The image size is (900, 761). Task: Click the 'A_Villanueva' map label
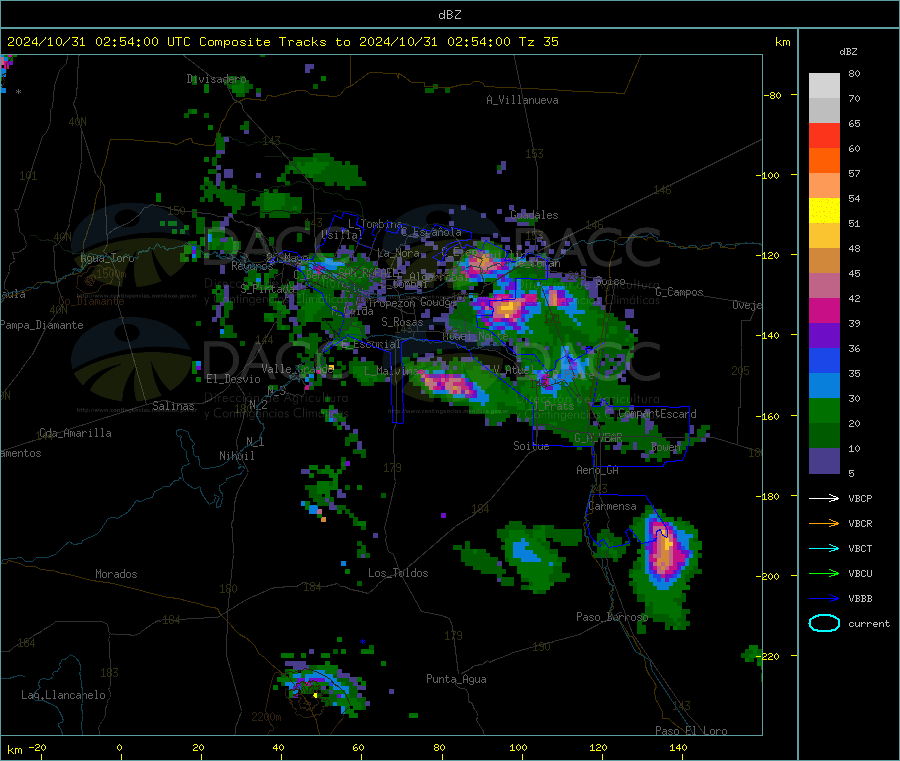coord(522,100)
